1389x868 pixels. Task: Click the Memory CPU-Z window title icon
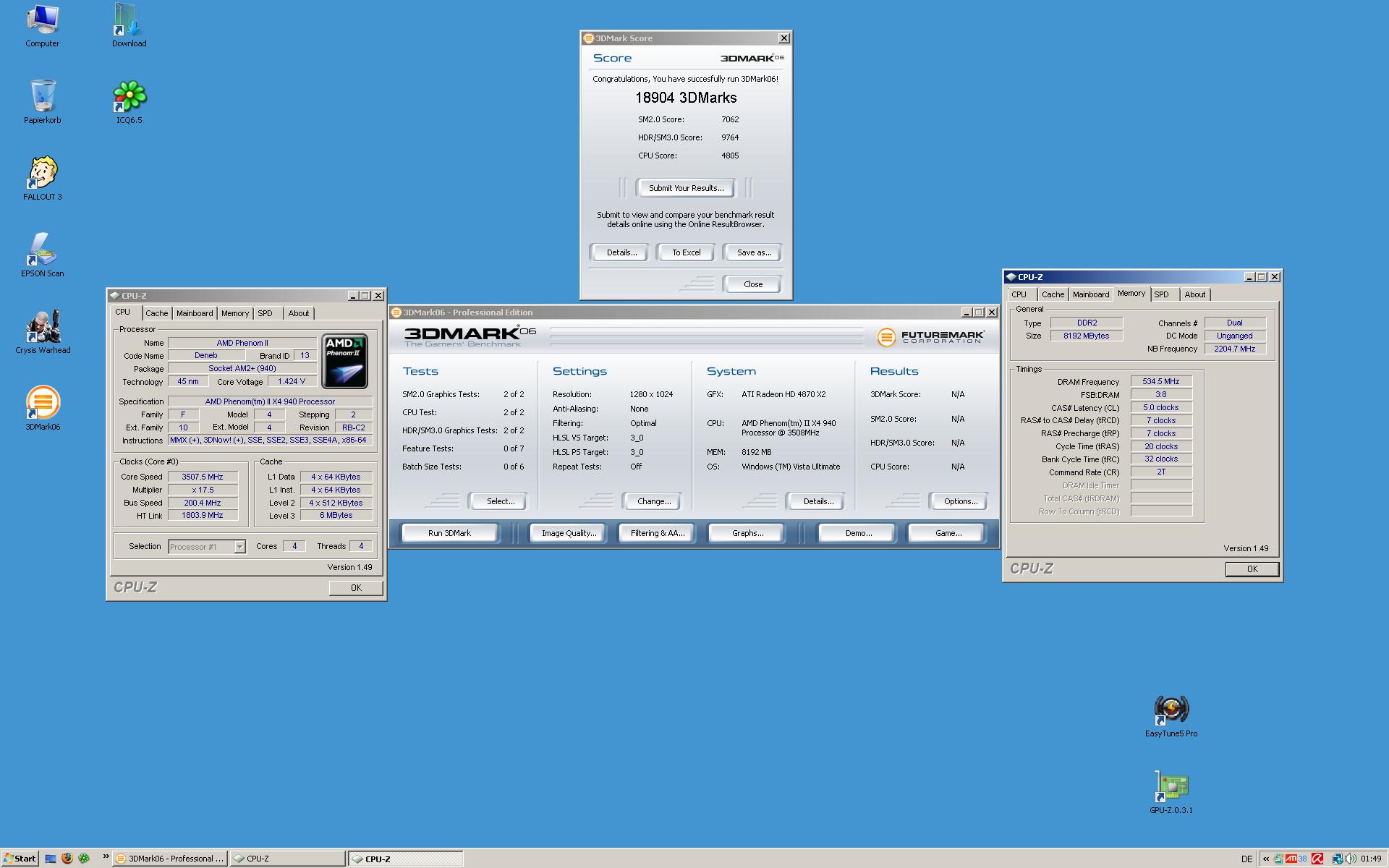pos(1011,277)
